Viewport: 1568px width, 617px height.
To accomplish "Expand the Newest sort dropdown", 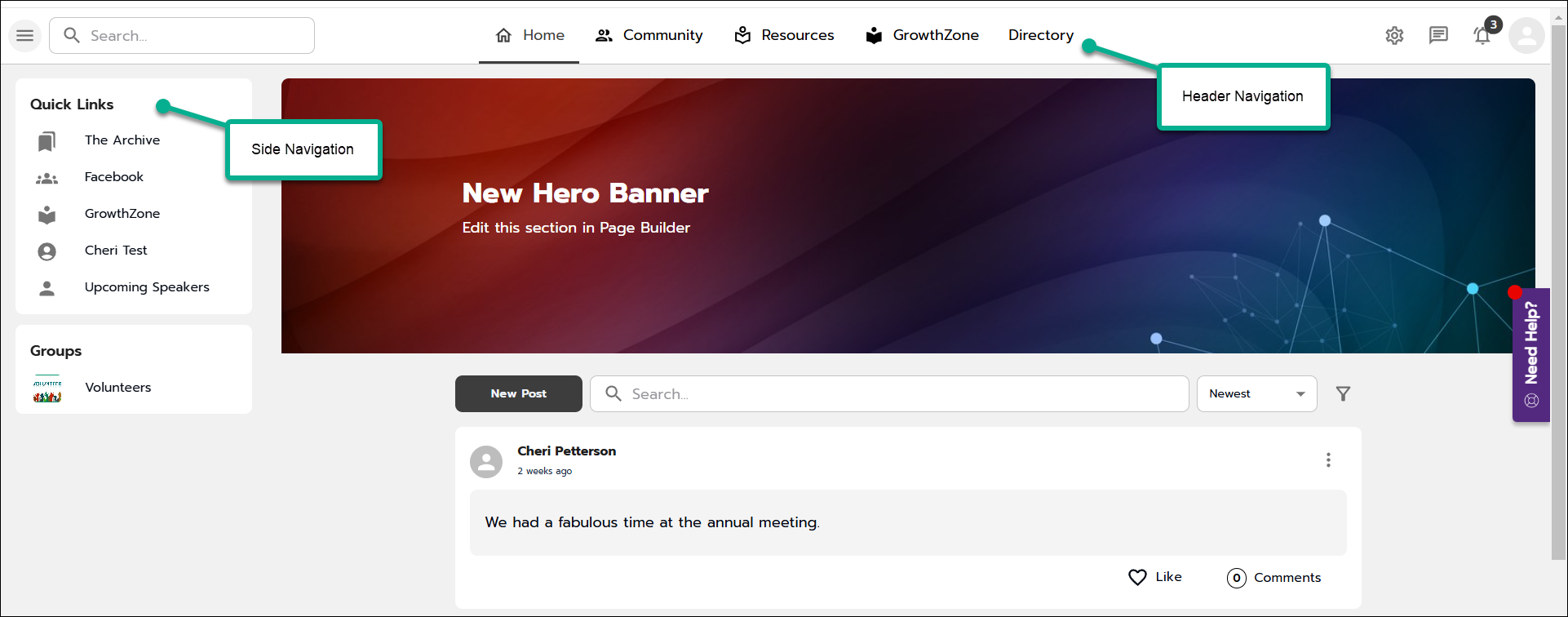I will click(x=1256, y=394).
